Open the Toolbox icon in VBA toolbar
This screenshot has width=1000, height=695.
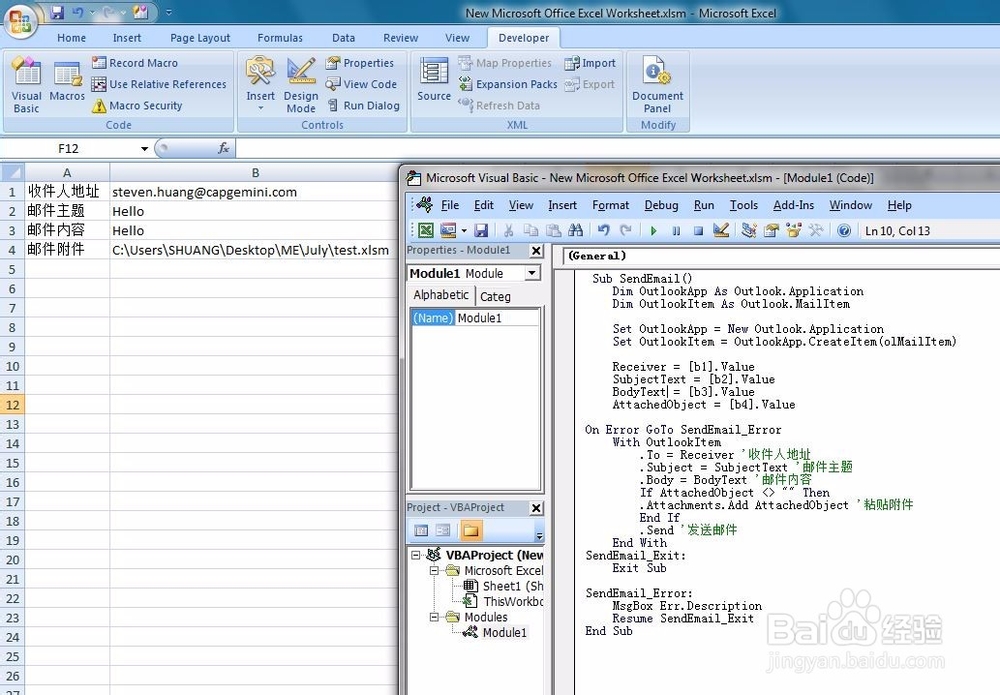pos(816,230)
